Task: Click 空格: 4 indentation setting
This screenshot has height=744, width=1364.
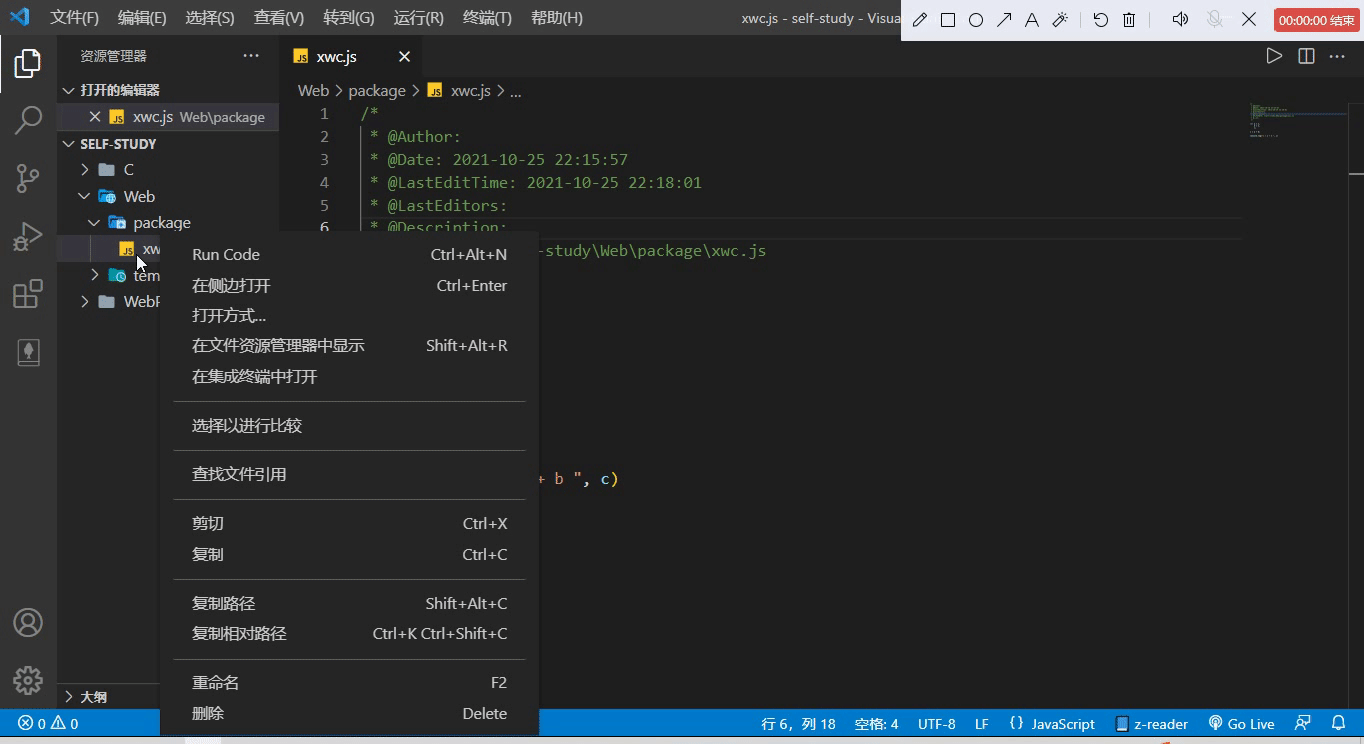Action: [x=876, y=723]
